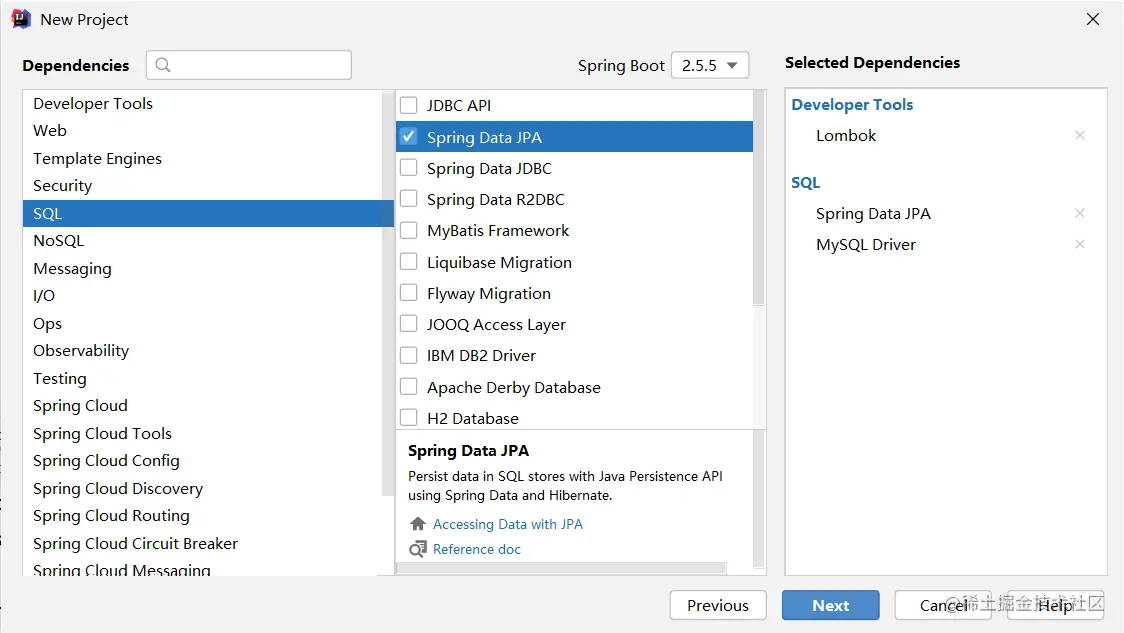Viewport: 1124px width, 633px height.
Task: Open the Accessing Data with JPA link
Action: (507, 524)
